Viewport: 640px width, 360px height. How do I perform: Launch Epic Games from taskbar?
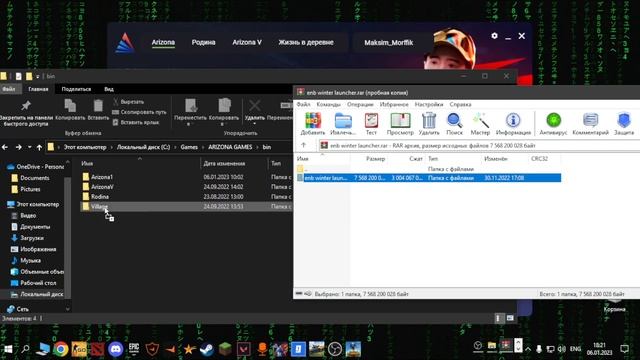(x=134, y=349)
